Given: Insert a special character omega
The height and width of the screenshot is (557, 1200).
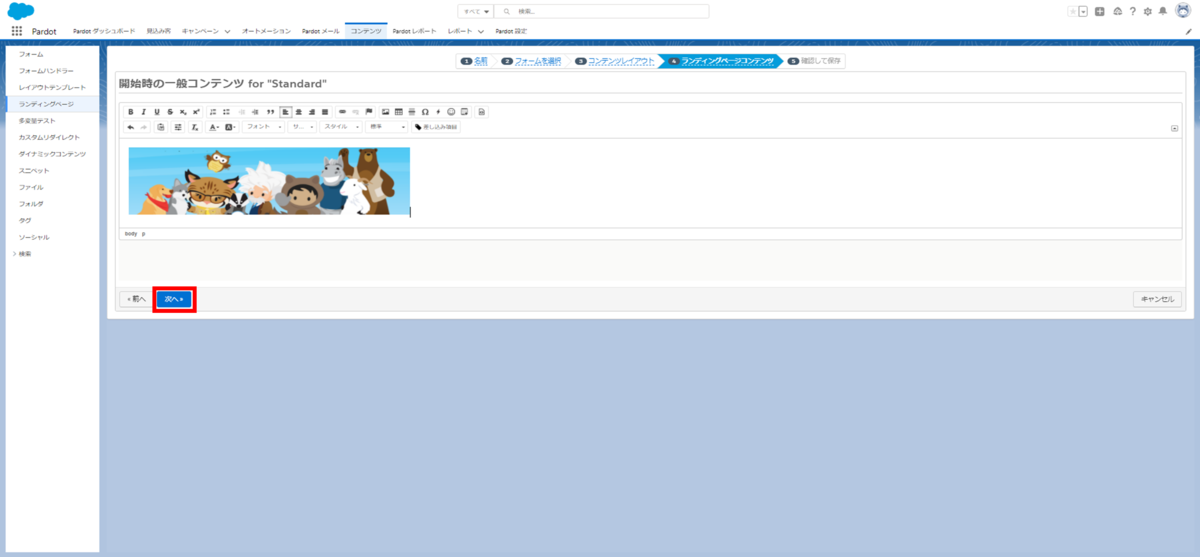Looking at the screenshot, I should coord(425,112).
